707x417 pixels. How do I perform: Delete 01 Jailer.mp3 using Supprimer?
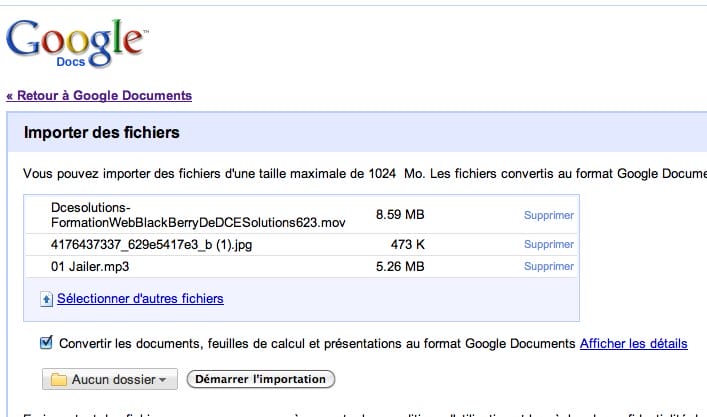pos(549,267)
